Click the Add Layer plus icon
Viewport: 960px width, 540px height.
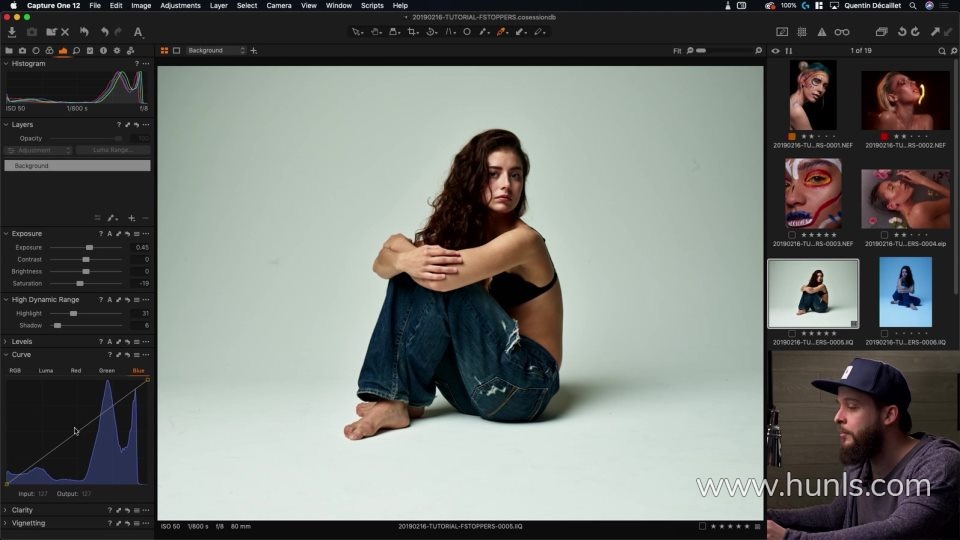click(x=131, y=217)
